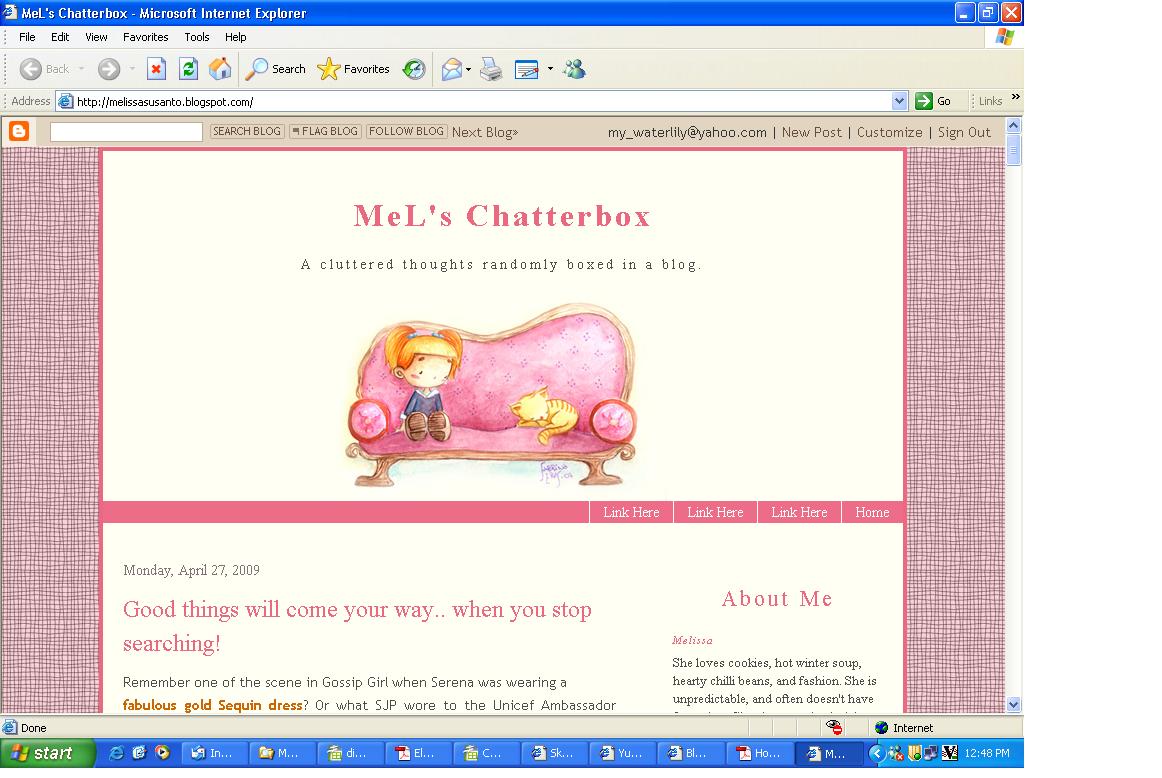Print the page using the printer icon

tap(491, 69)
